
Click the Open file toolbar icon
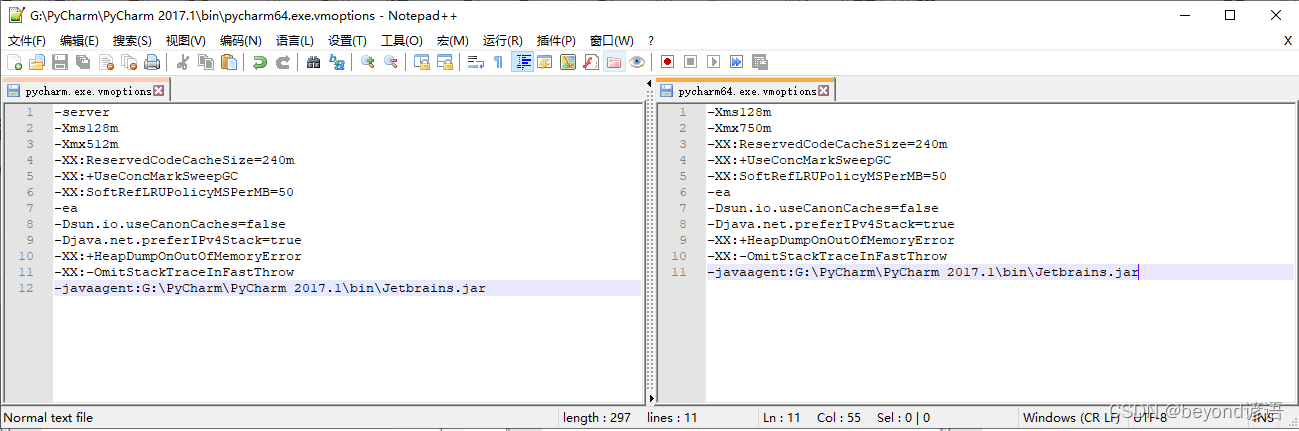point(37,62)
